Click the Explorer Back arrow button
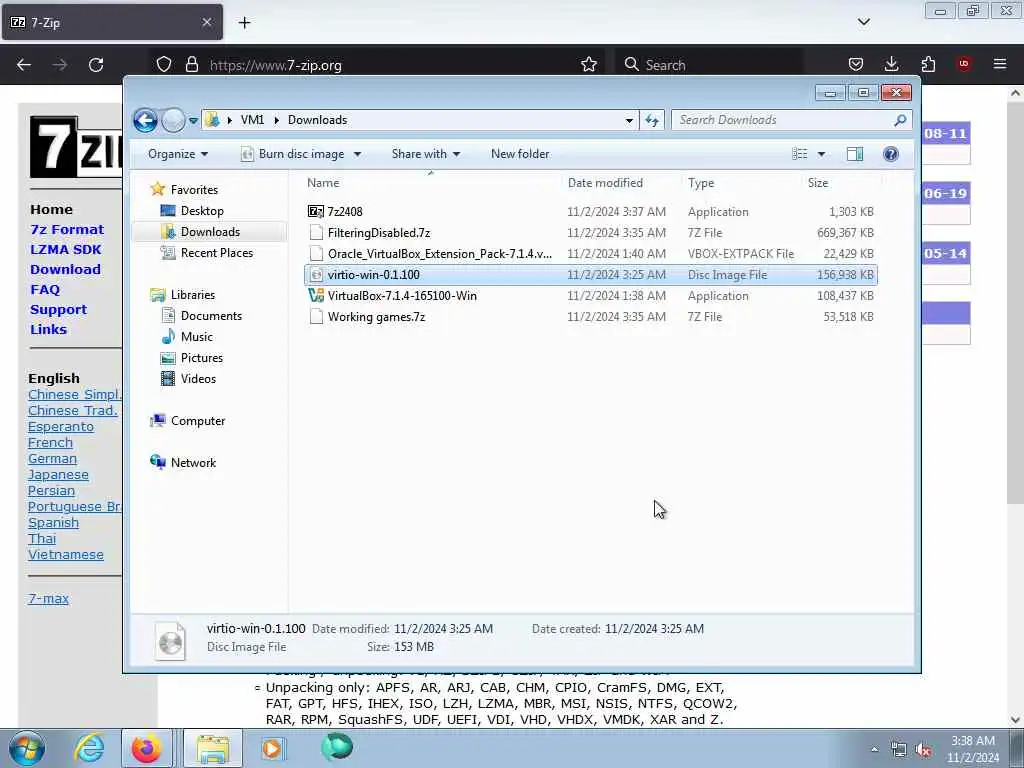 click(145, 120)
